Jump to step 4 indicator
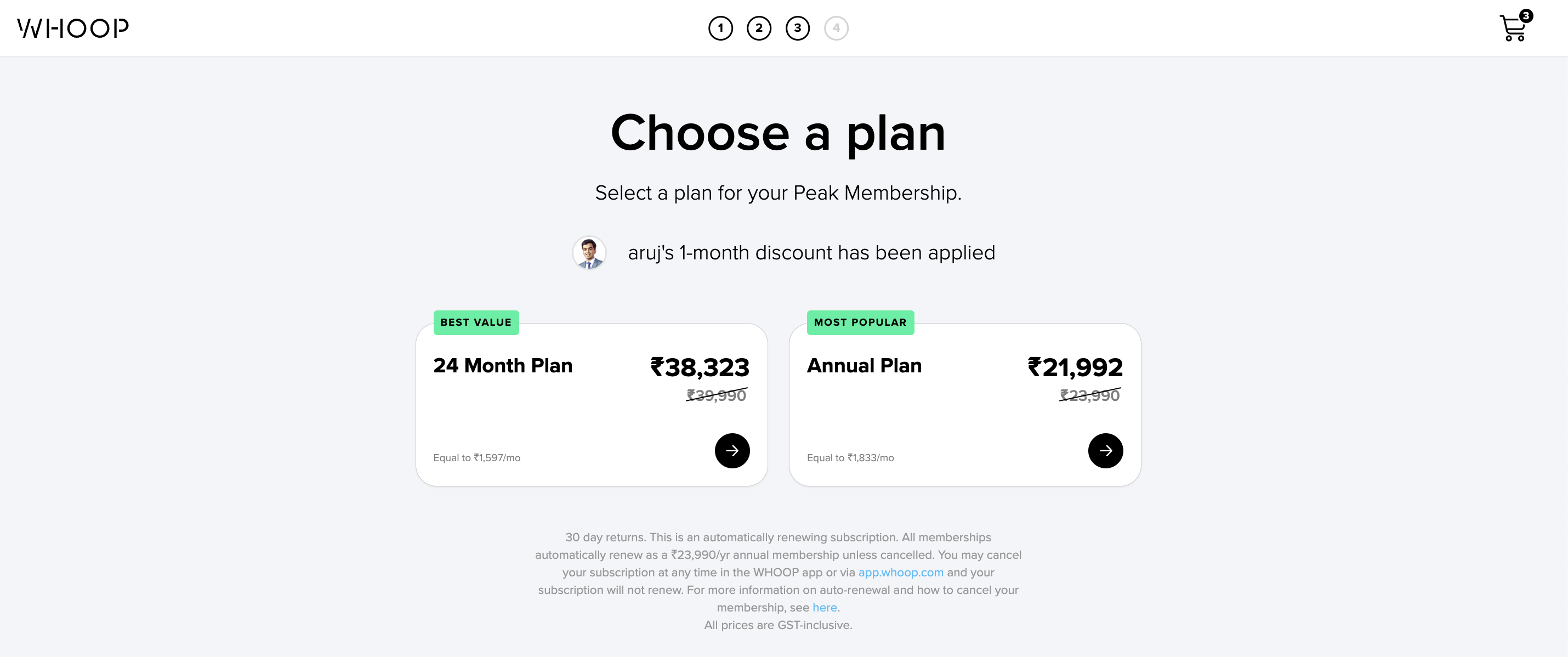 click(836, 28)
